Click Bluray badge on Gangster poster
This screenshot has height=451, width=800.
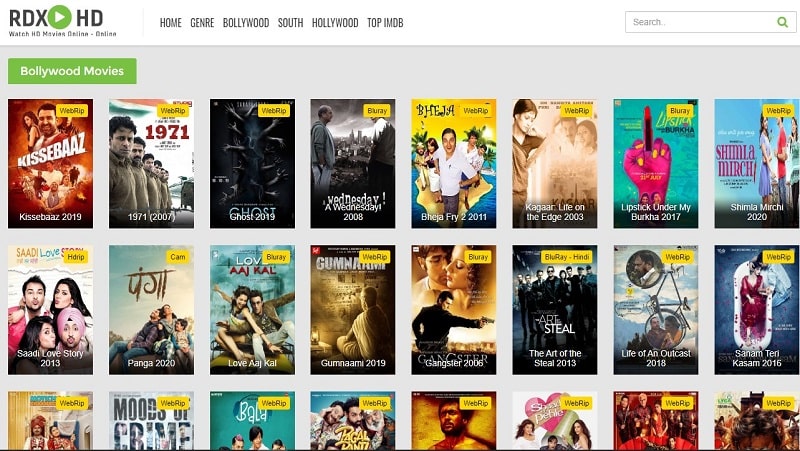point(478,257)
